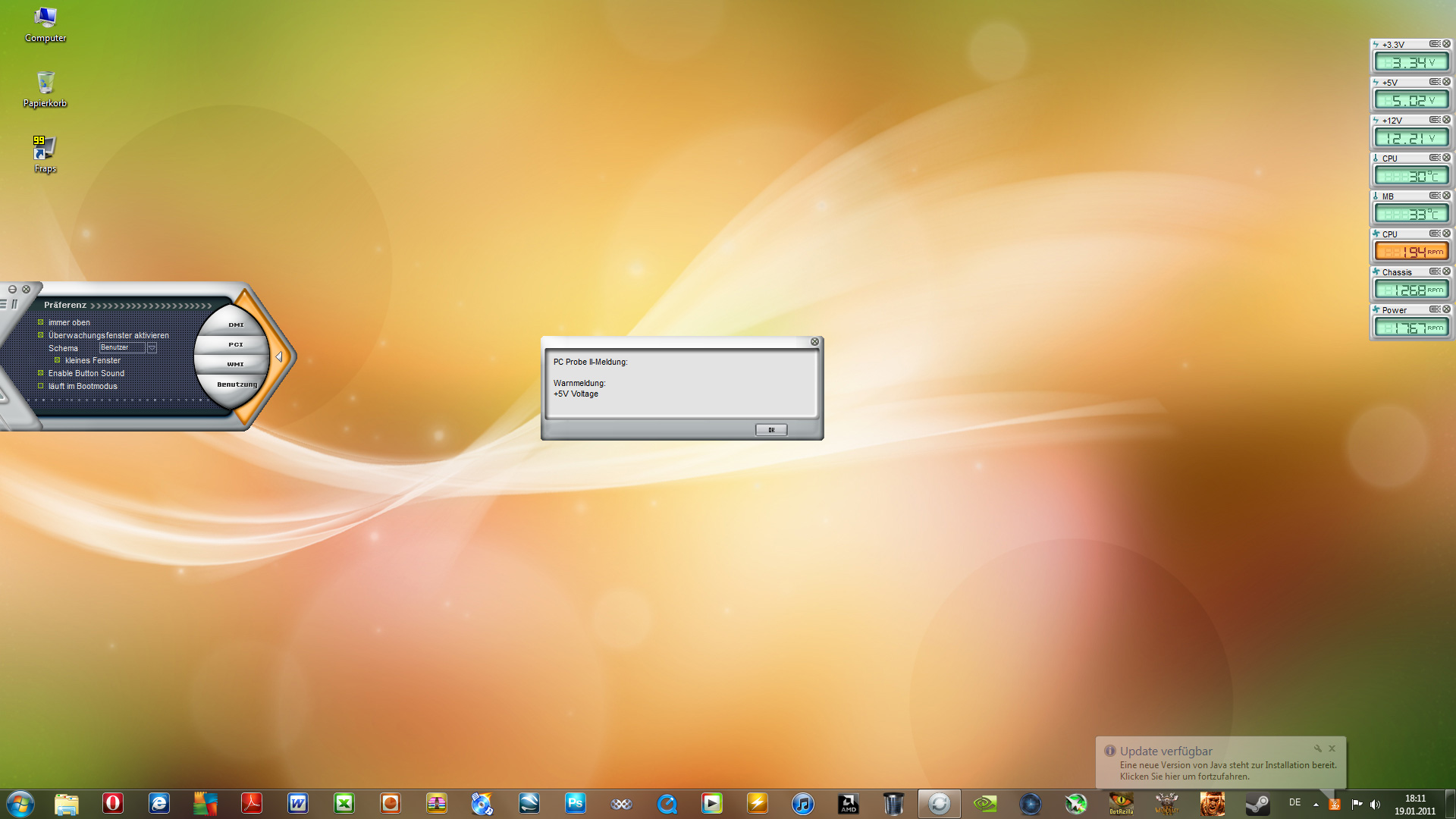Open Papierkorb recycle bin icon

tap(45, 82)
